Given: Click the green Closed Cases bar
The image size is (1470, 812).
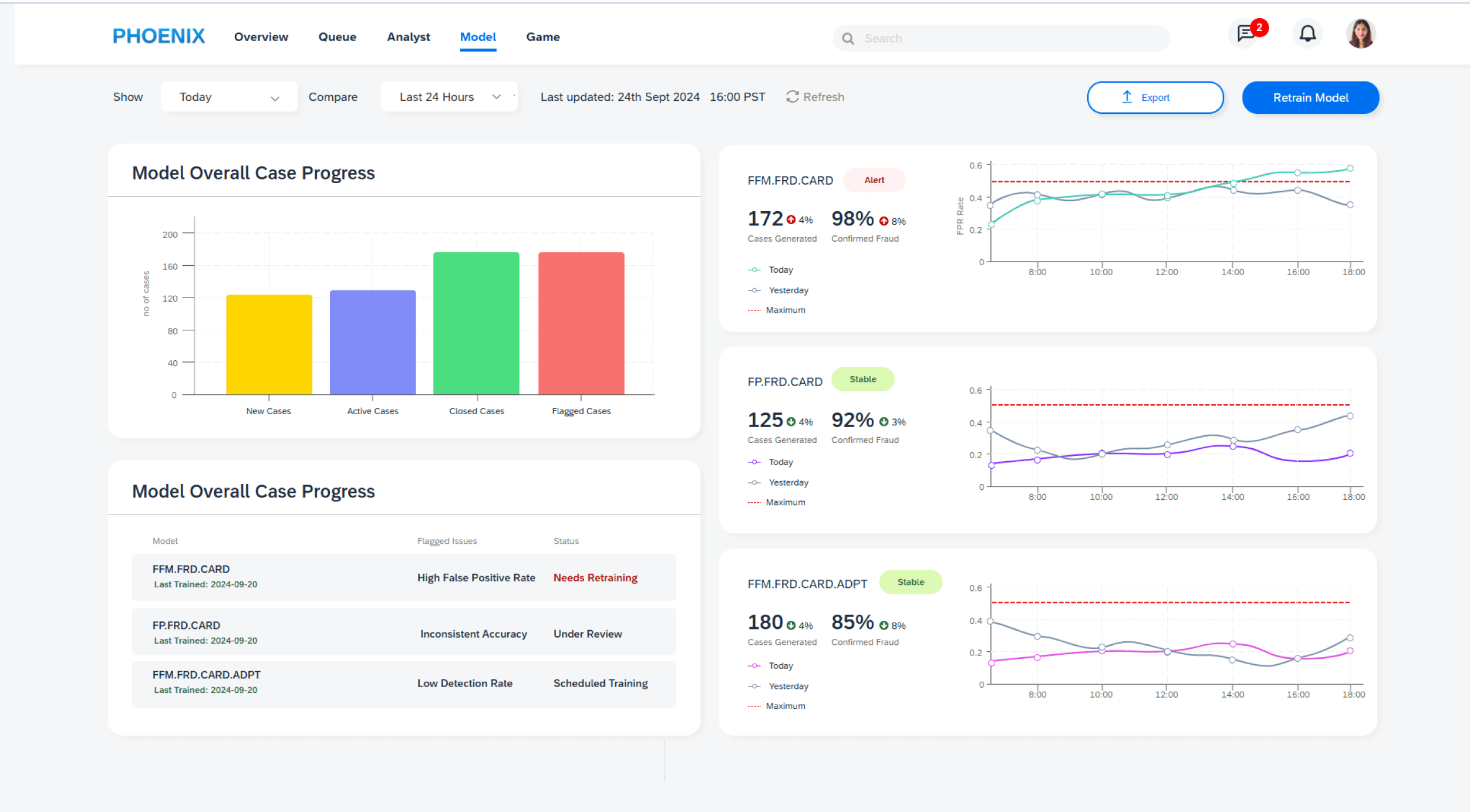Looking at the screenshot, I should tap(476, 323).
